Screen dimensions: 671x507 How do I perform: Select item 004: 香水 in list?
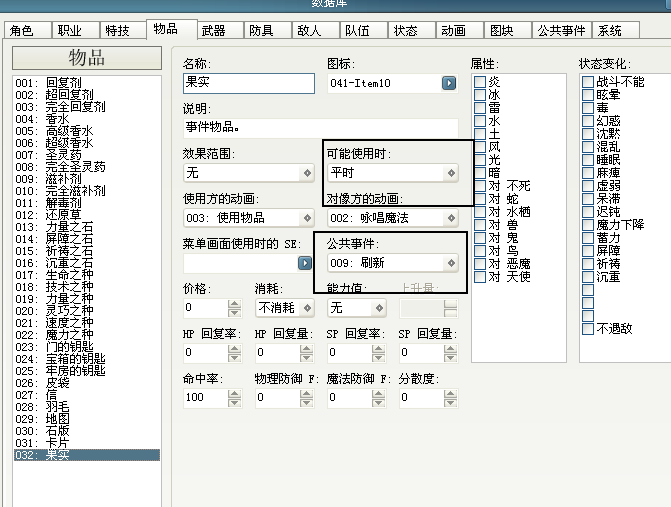coord(87,119)
